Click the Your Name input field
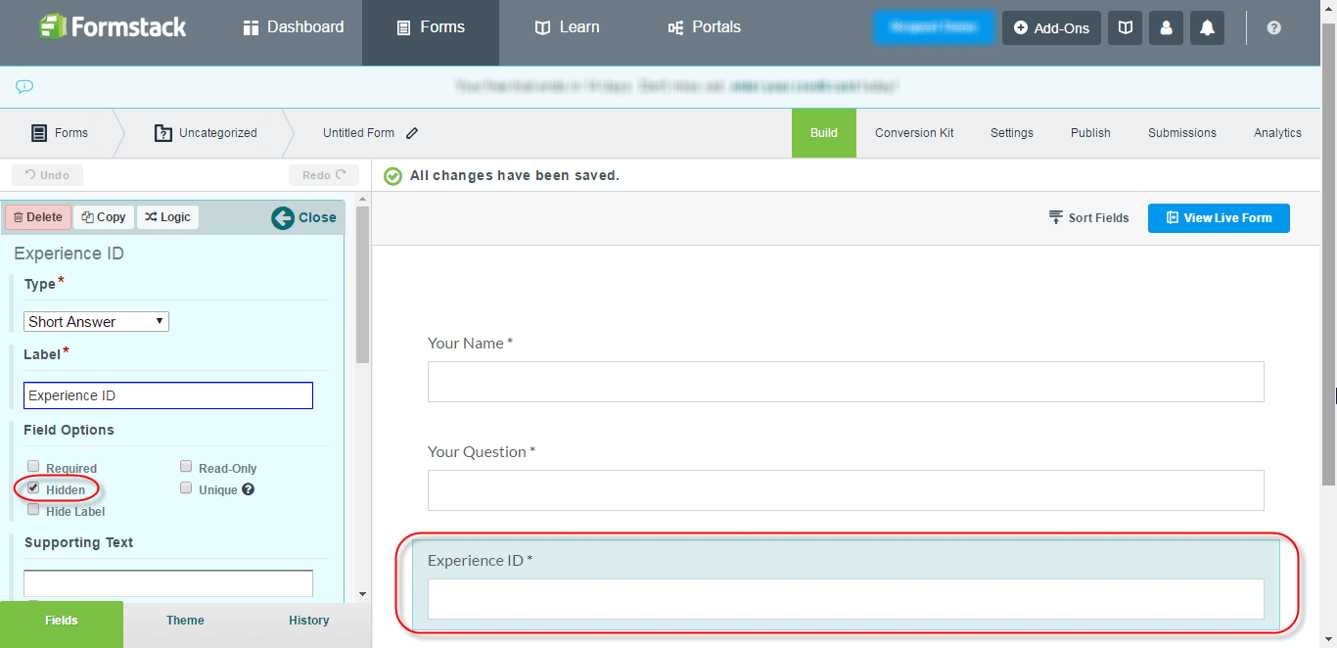The height and width of the screenshot is (648, 1337). pos(846,382)
